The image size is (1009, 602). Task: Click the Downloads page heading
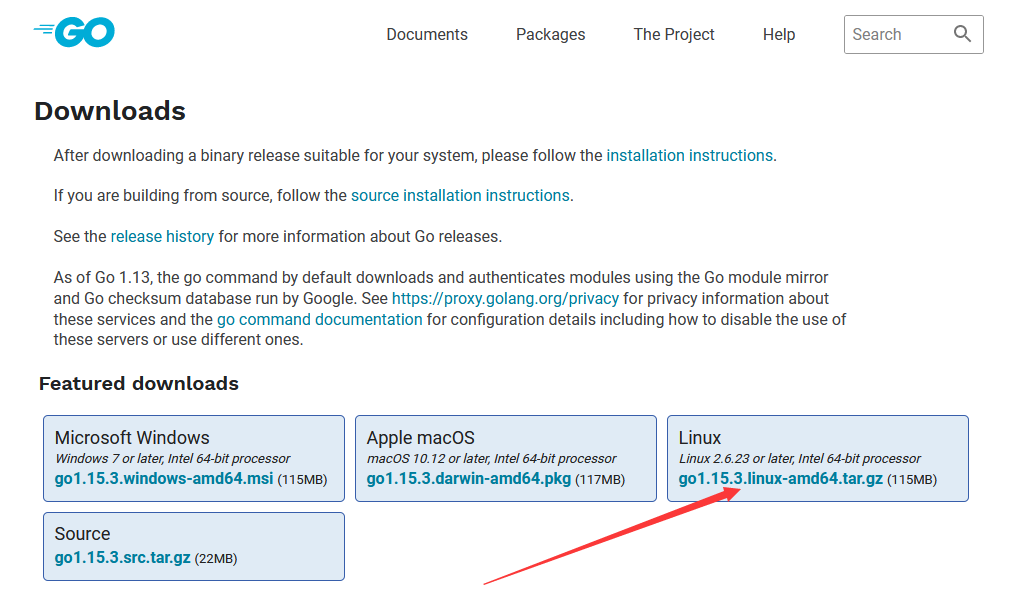(110, 111)
